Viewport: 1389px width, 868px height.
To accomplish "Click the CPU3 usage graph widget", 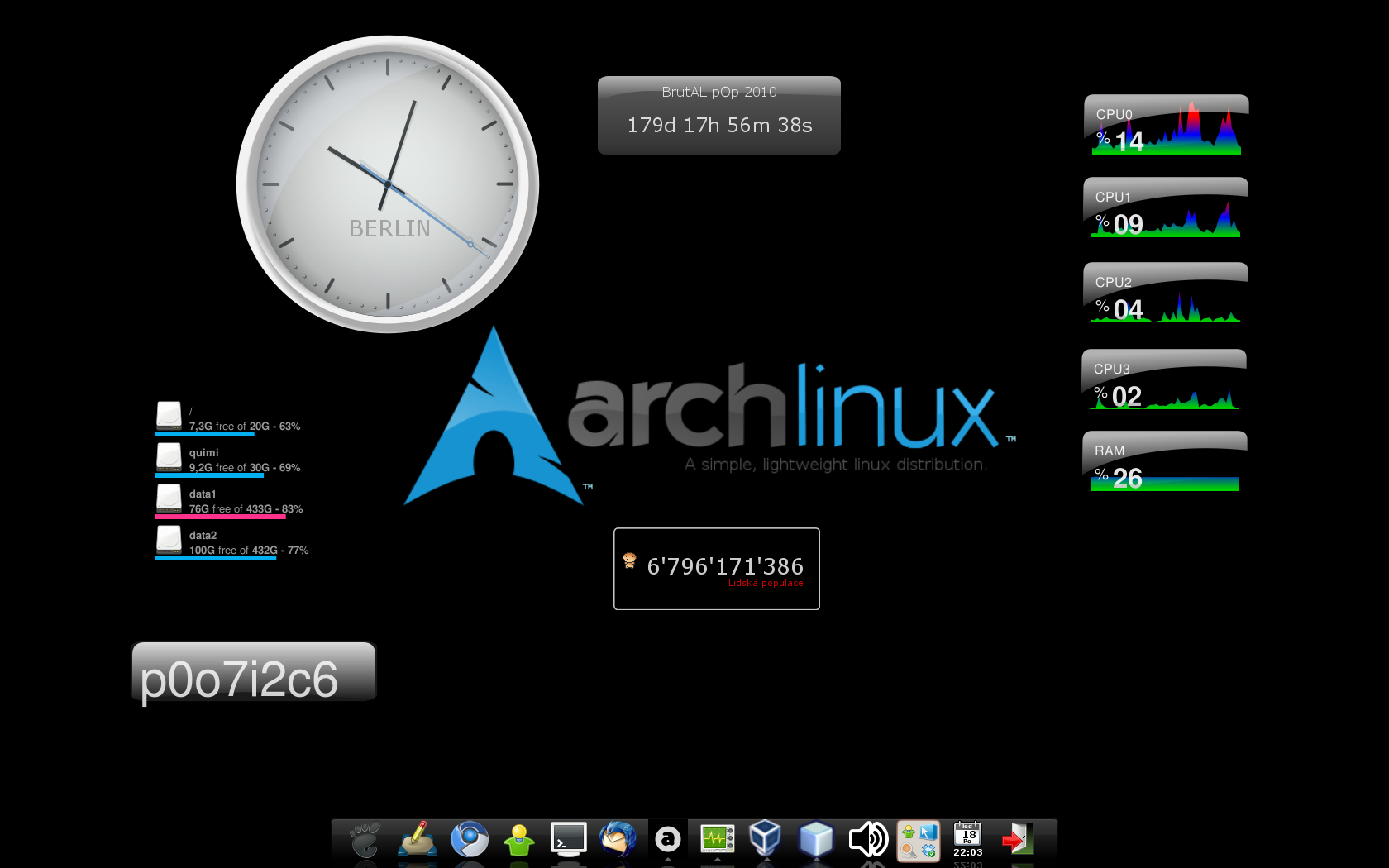I will (1164, 379).
